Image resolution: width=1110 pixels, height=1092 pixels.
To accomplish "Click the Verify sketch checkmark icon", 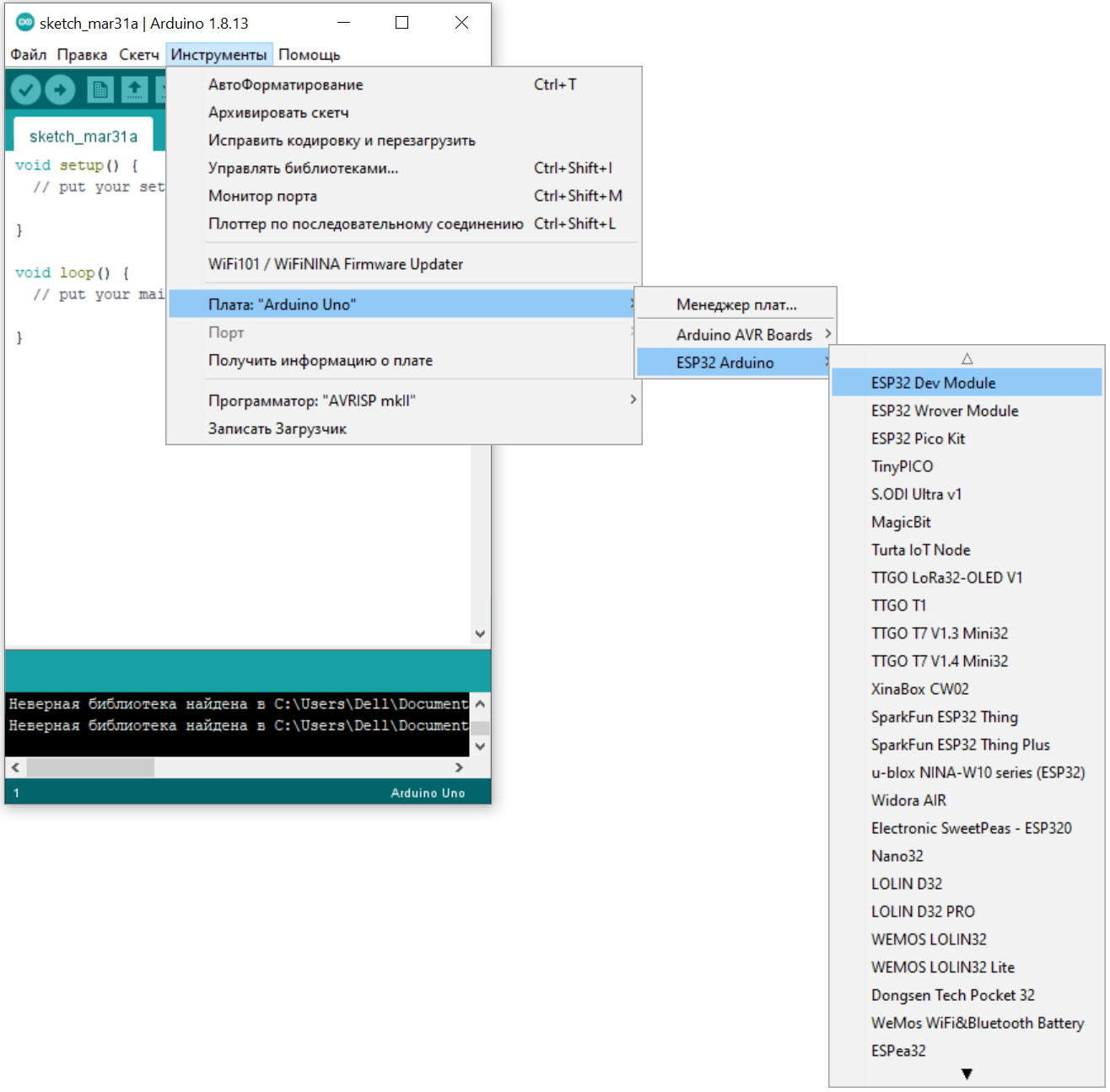I will pyautogui.click(x=26, y=89).
